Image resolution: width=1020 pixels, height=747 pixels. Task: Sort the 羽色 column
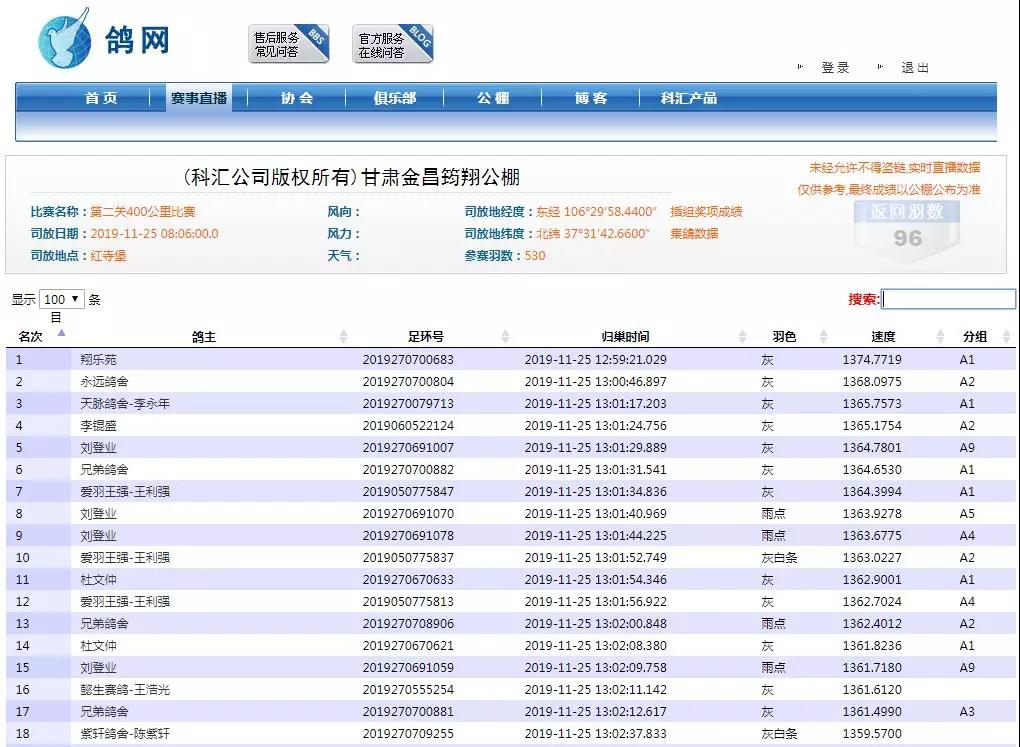click(x=824, y=336)
